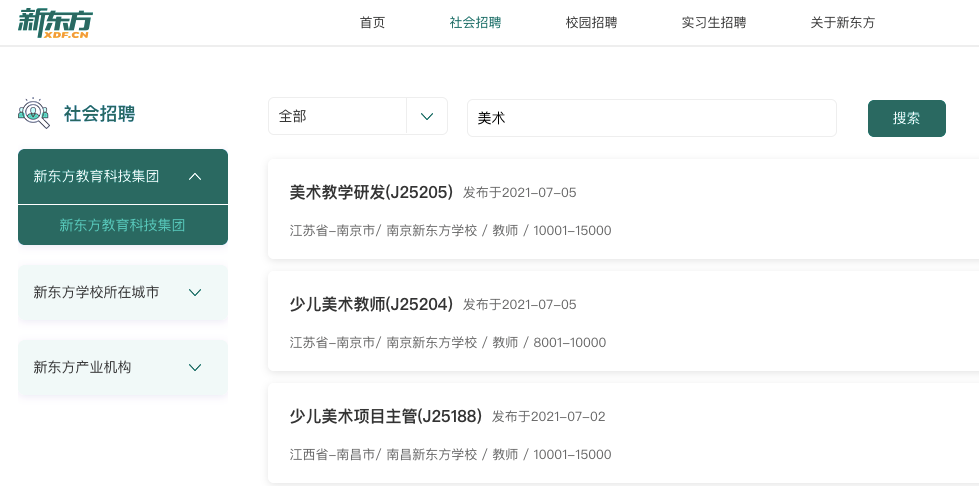Viewport: 979px width, 486px height.
Task: Select the 社会招聘 navigation tab
Action: tap(475, 23)
